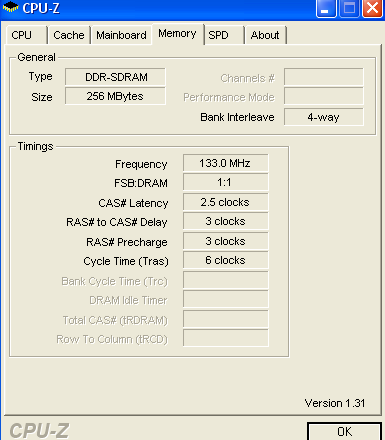Open the Cache tab
Viewport: 385px width, 440px height.
(x=69, y=35)
